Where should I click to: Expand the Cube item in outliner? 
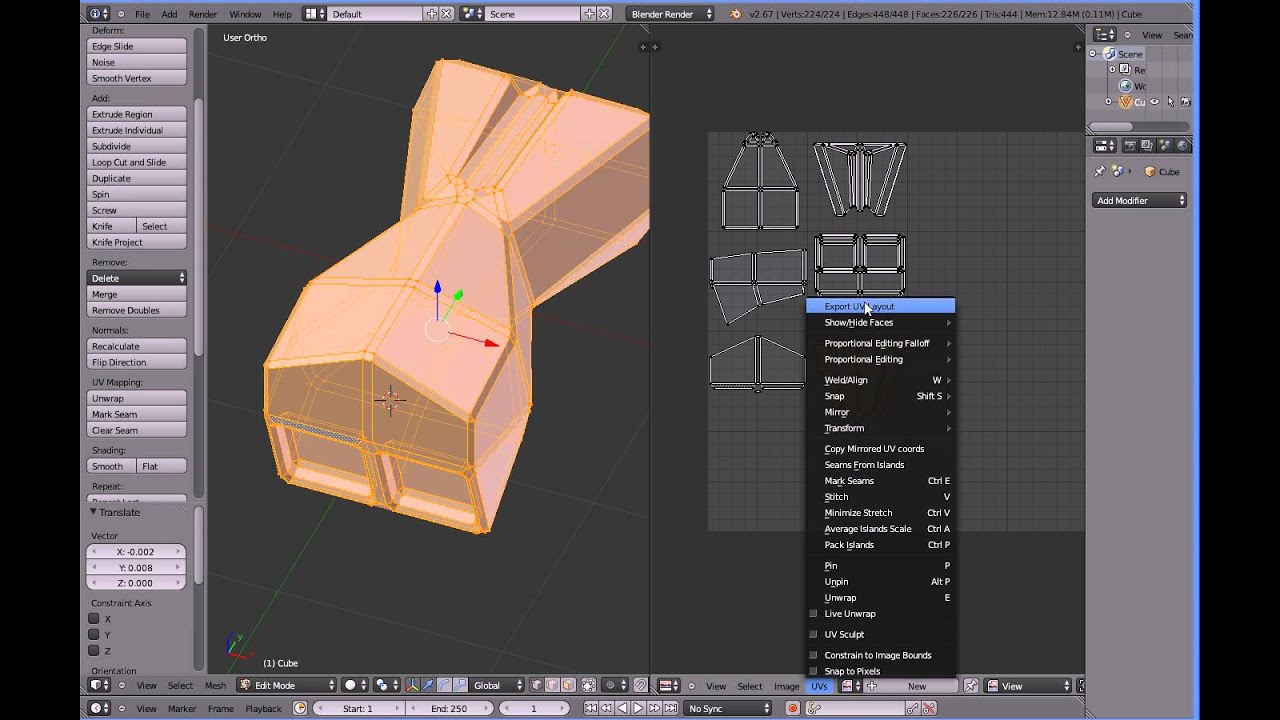point(1108,102)
